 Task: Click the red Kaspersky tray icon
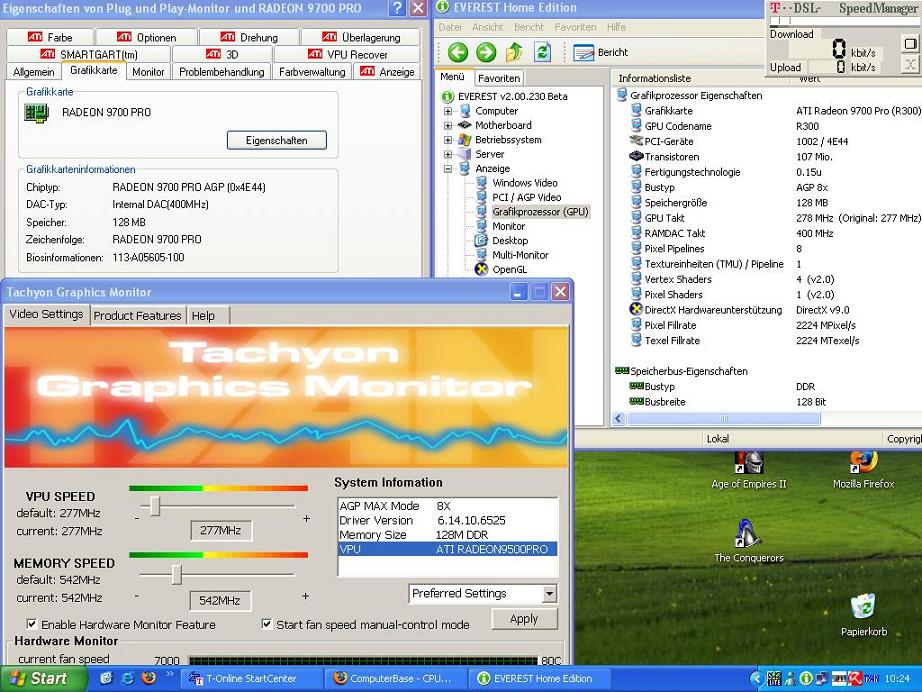(x=854, y=678)
